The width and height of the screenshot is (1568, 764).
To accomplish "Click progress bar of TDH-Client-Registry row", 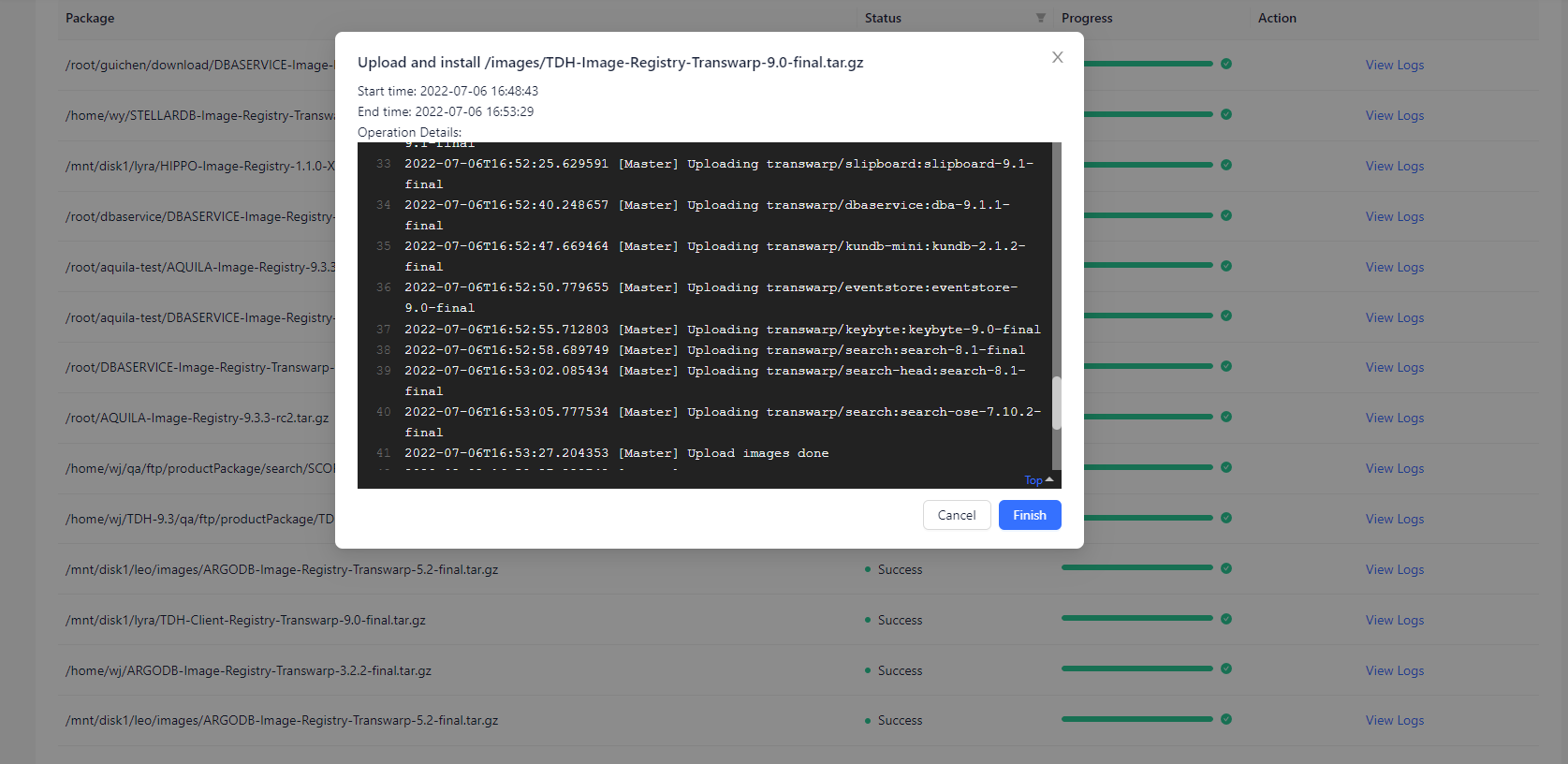I will click(x=1137, y=618).
